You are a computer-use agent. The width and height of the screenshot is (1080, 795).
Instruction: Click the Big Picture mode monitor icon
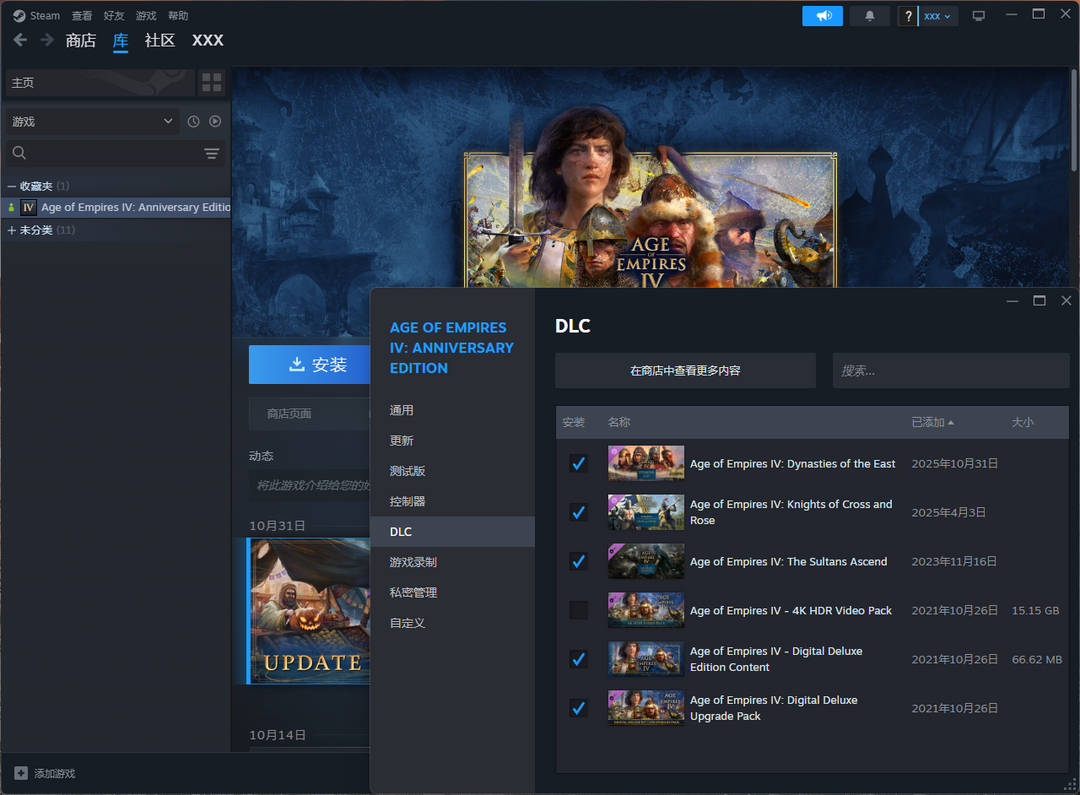(978, 16)
